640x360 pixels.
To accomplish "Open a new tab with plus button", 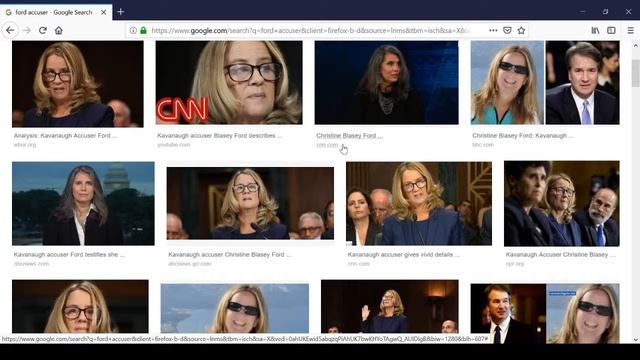I will (x=120, y=12).
